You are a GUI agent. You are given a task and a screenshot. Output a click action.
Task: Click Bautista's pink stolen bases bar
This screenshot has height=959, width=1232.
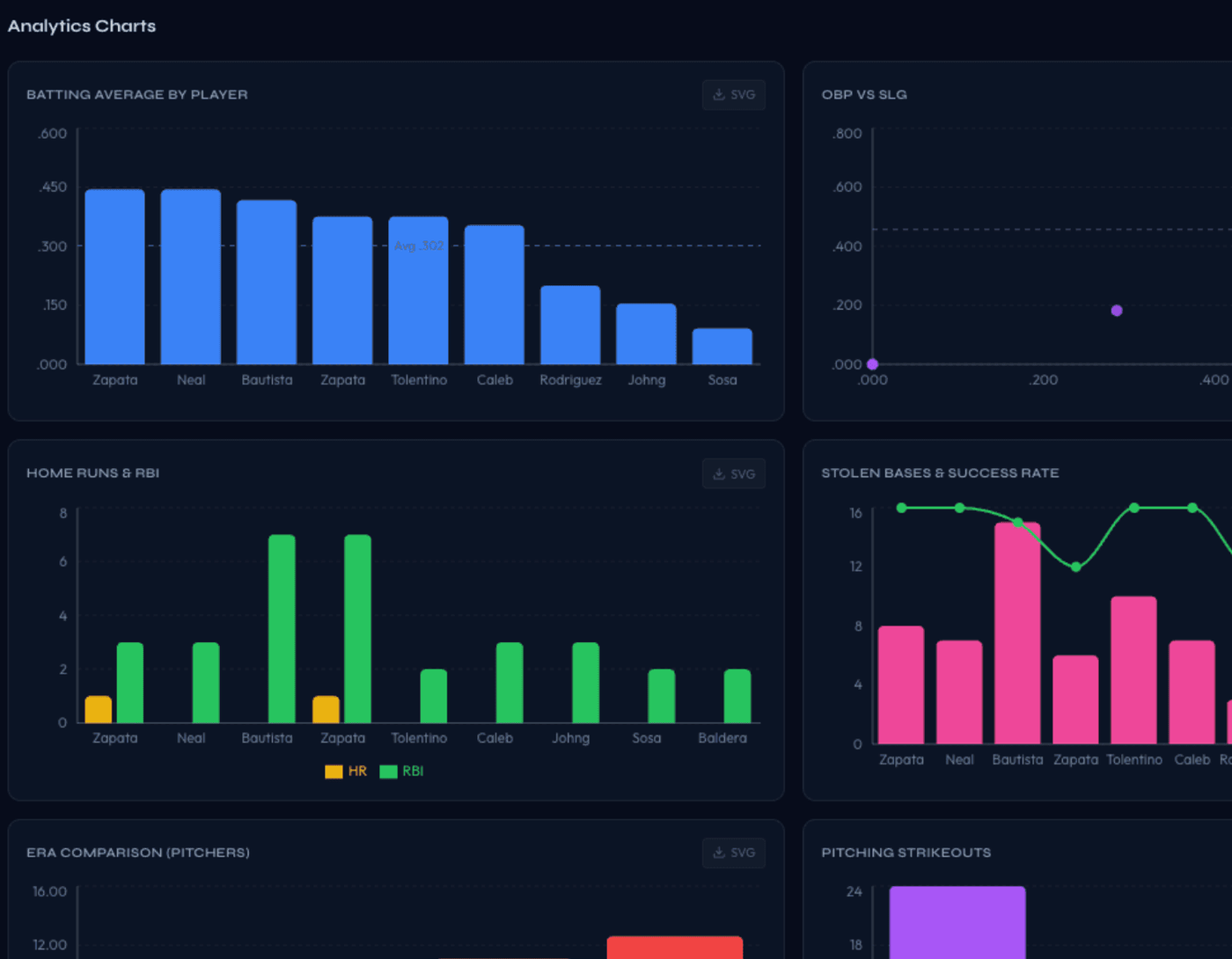1017,633
